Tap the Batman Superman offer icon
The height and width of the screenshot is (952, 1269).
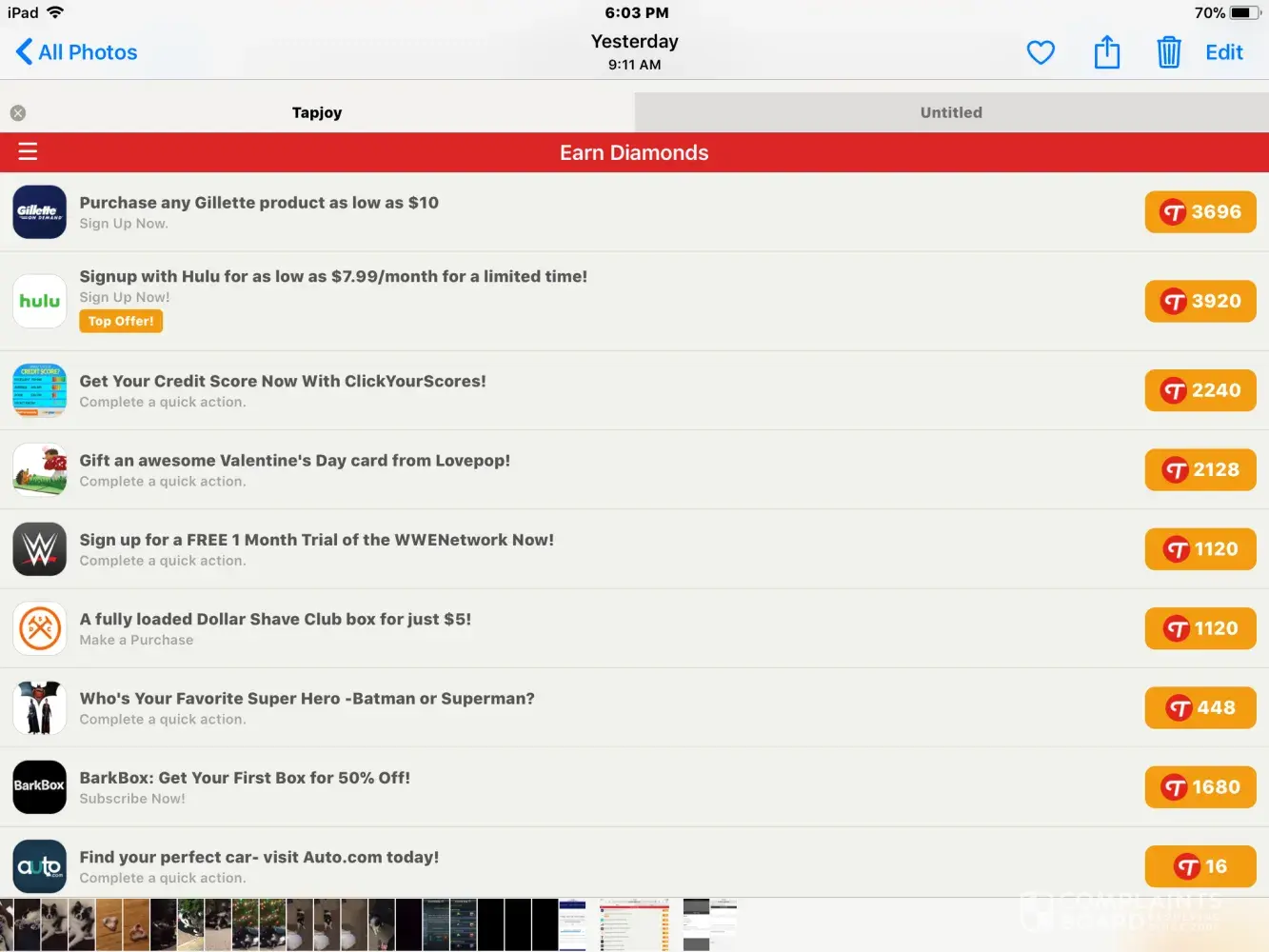click(x=40, y=707)
